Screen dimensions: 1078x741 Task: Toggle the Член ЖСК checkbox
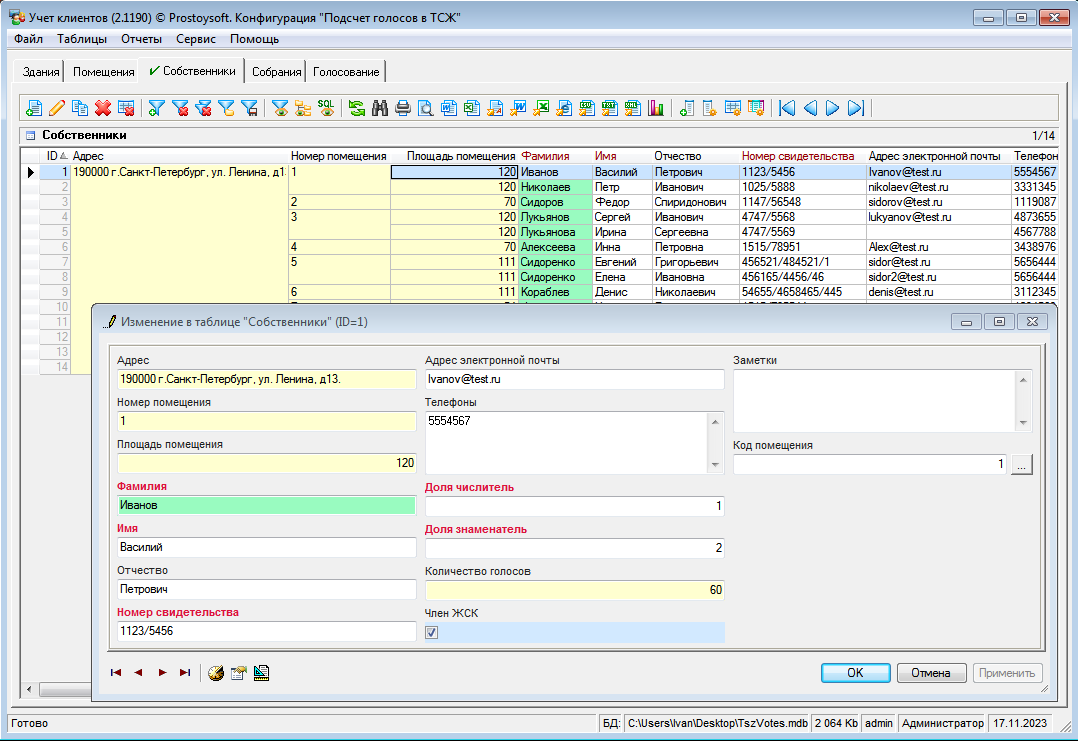click(432, 632)
